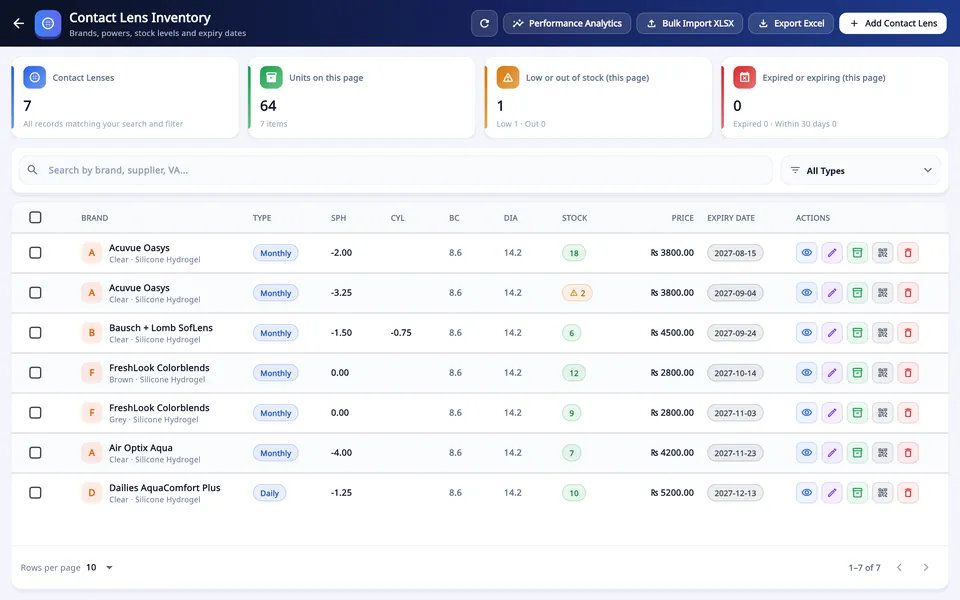Open Performance Analytics
This screenshot has width=960, height=600.
pyautogui.click(x=567, y=23)
